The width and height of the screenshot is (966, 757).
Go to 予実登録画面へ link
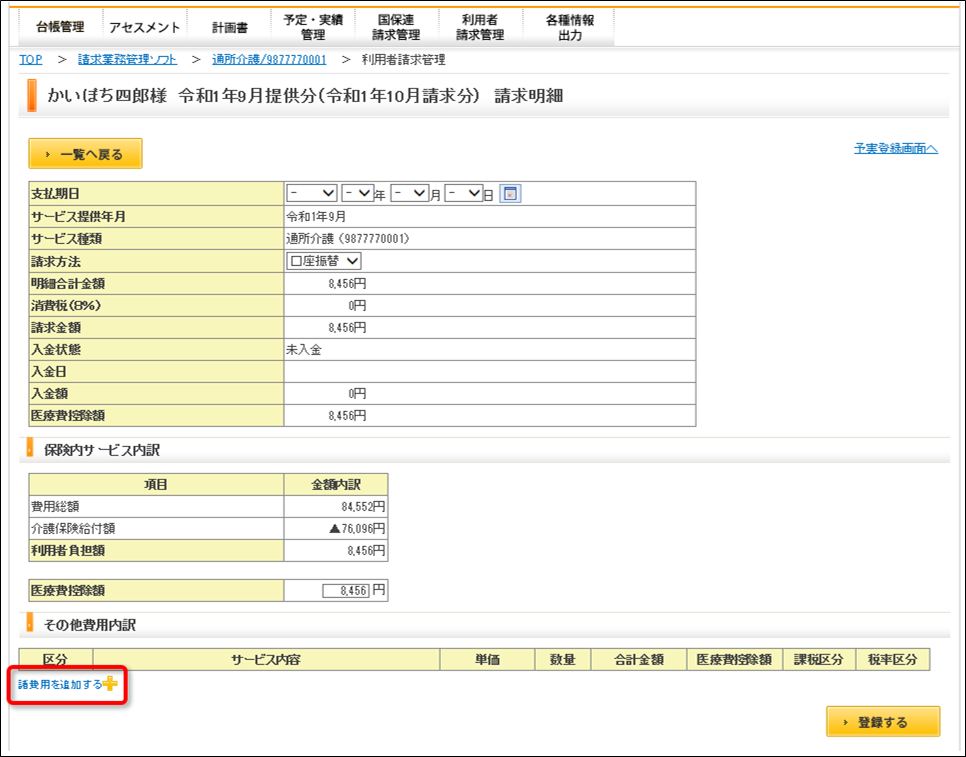point(896,148)
